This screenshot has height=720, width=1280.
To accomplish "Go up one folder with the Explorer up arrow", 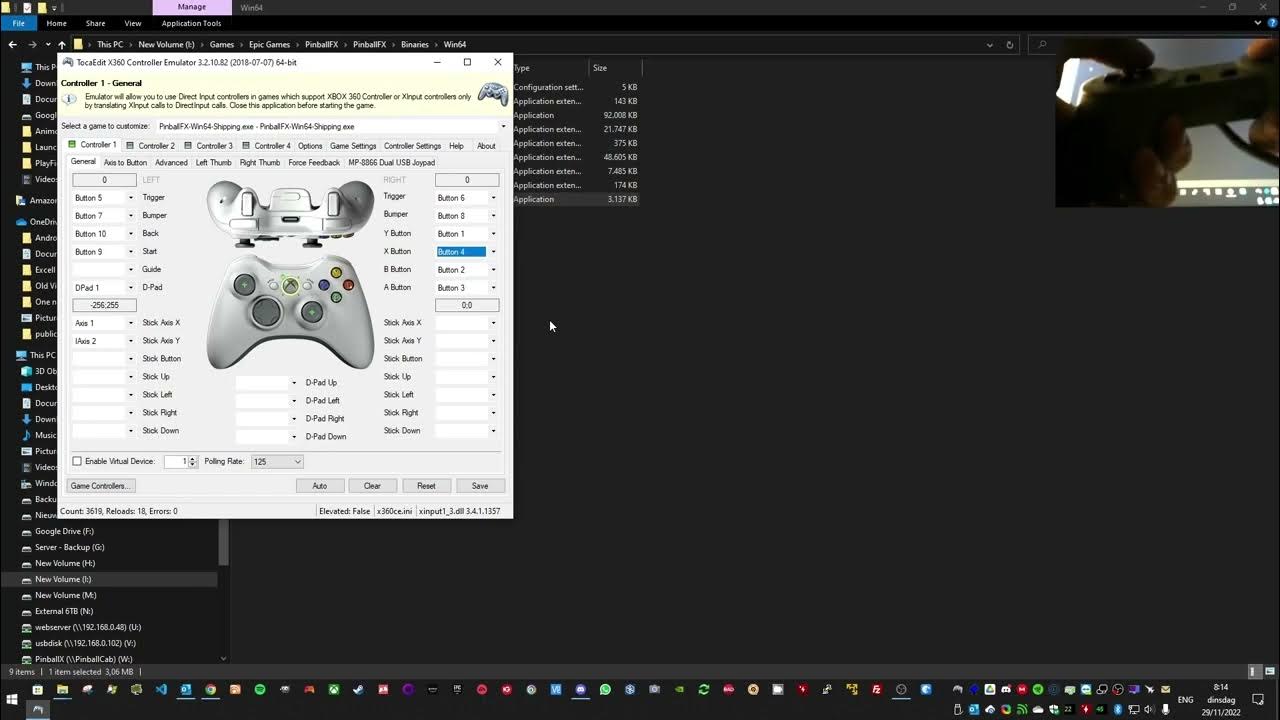I will pyautogui.click(x=61, y=44).
